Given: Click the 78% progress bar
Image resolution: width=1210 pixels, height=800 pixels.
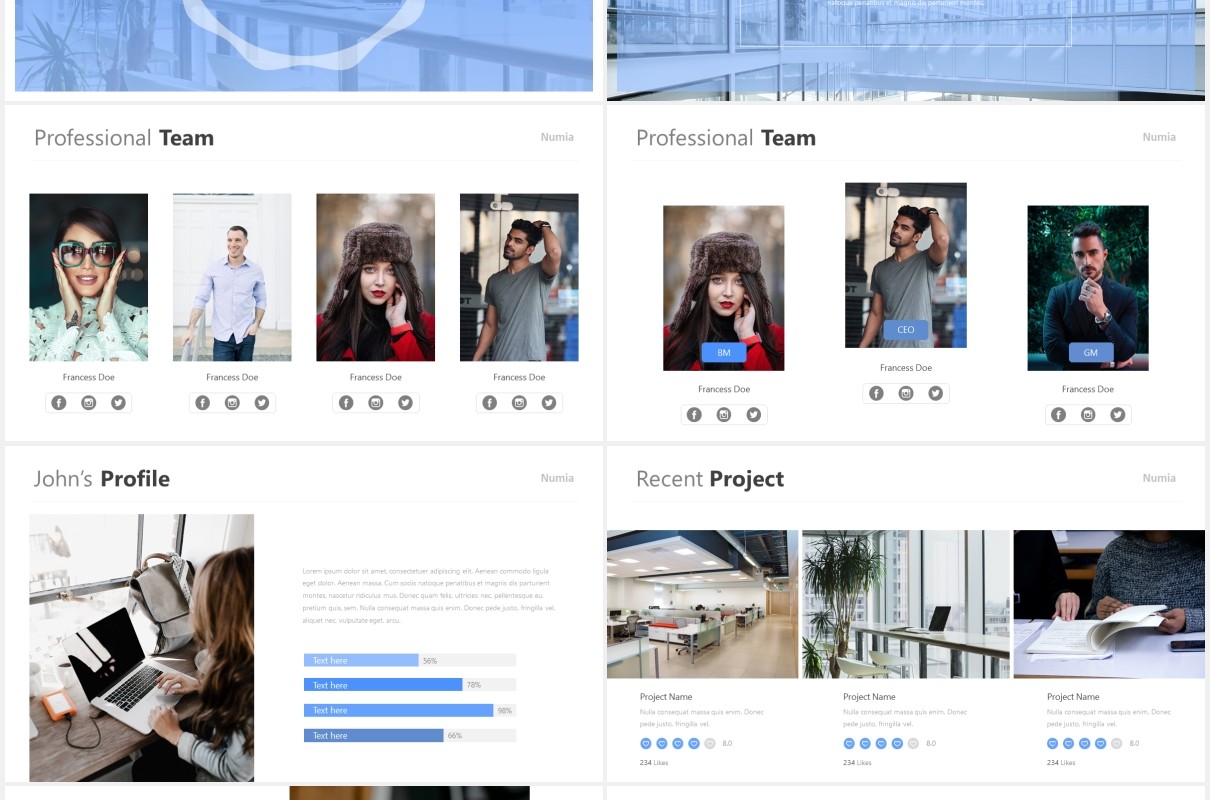Looking at the screenshot, I should 410,685.
